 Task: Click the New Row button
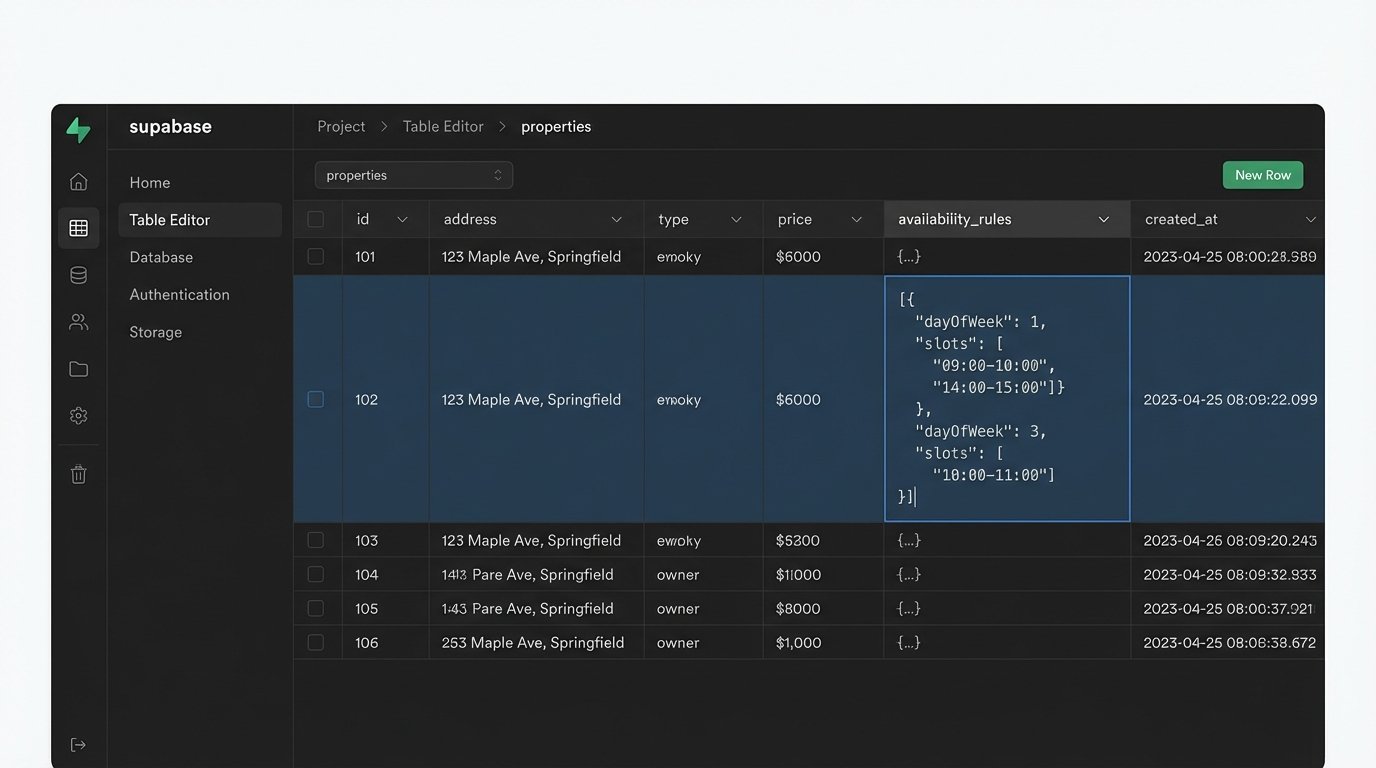click(x=1262, y=174)
